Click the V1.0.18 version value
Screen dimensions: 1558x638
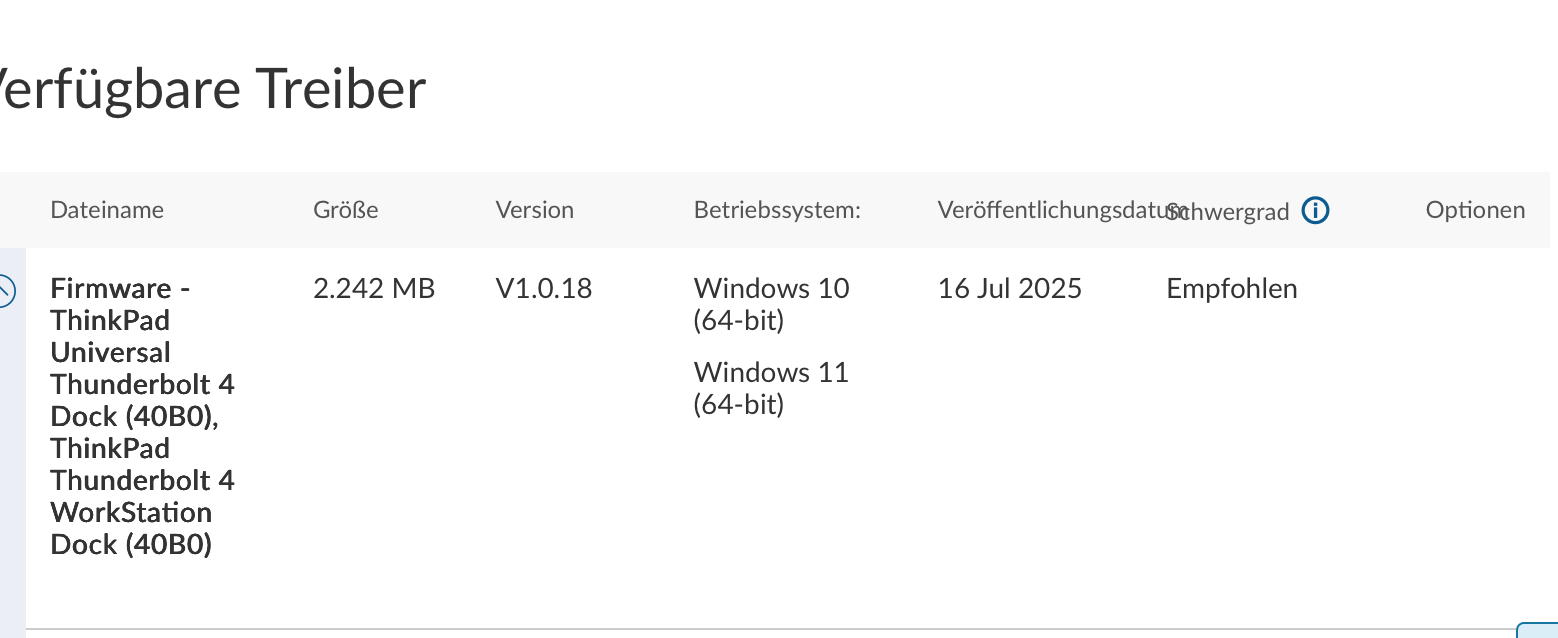pos(544,289)
